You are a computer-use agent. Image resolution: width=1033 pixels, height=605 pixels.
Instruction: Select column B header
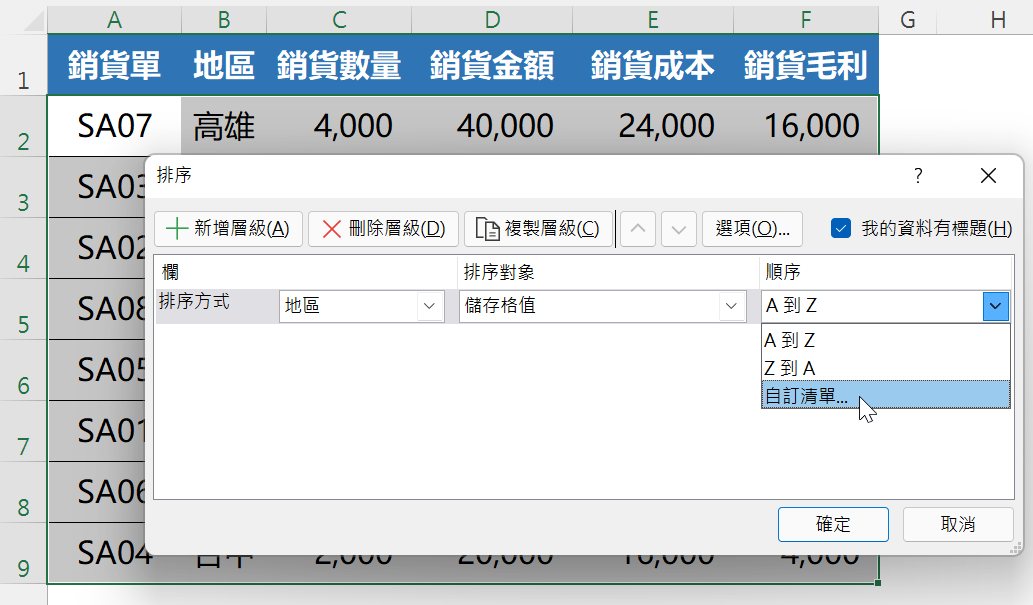224,20
